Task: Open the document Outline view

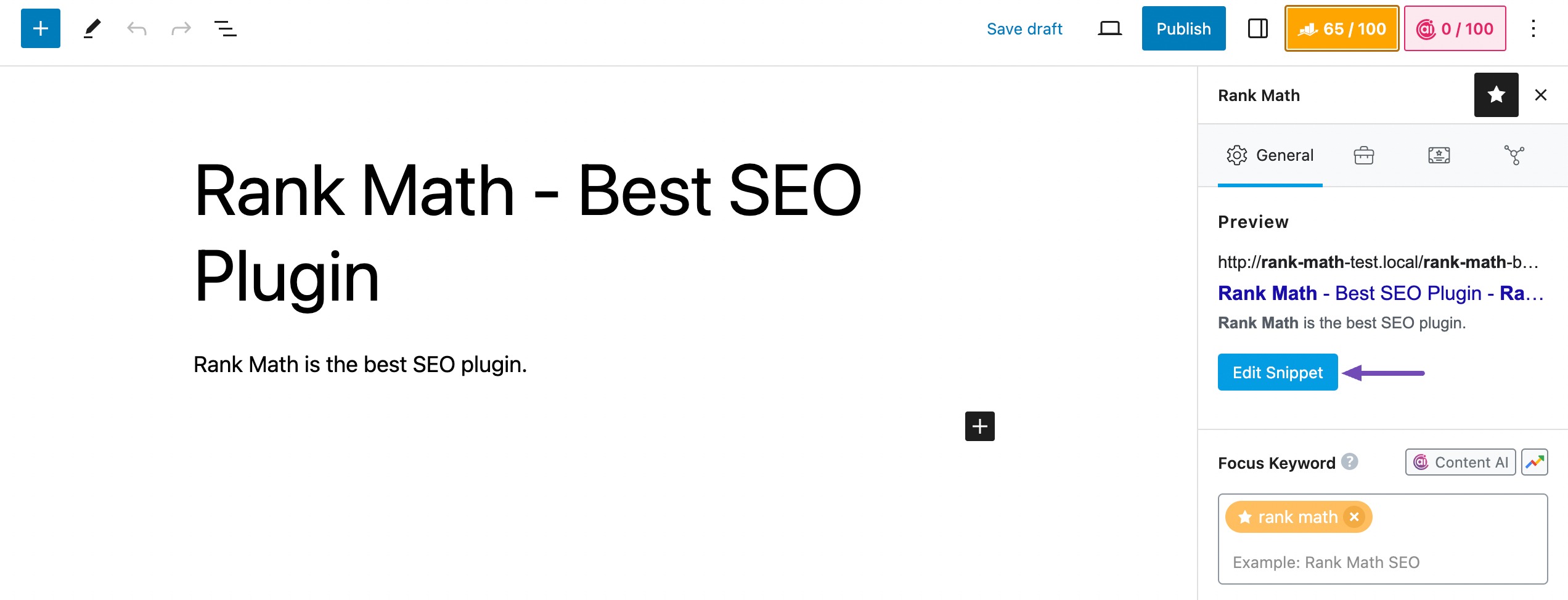Action: 224,28
